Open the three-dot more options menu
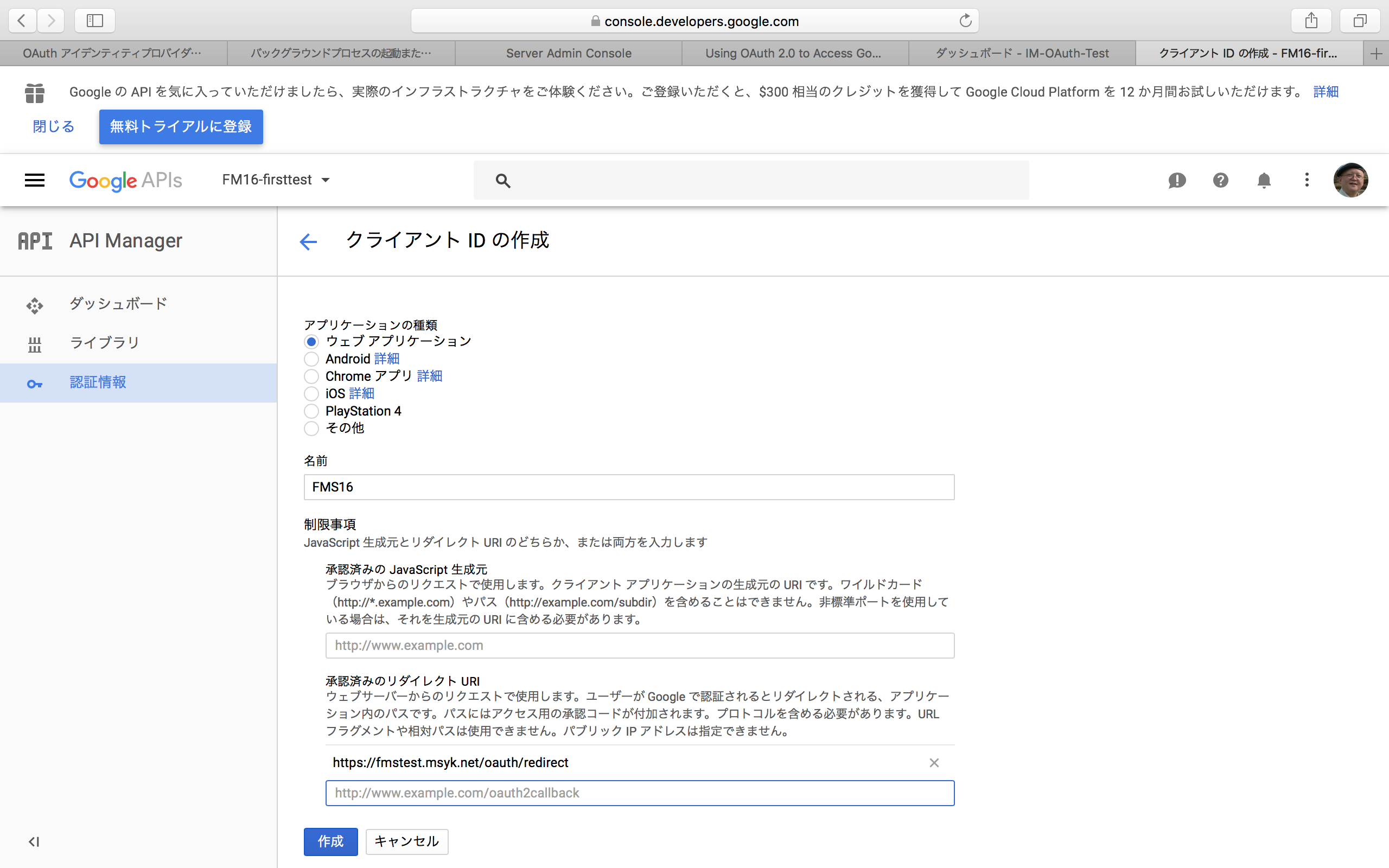Image resolution: width=1389 pixels, height=868 pixels. point(1307,180)
